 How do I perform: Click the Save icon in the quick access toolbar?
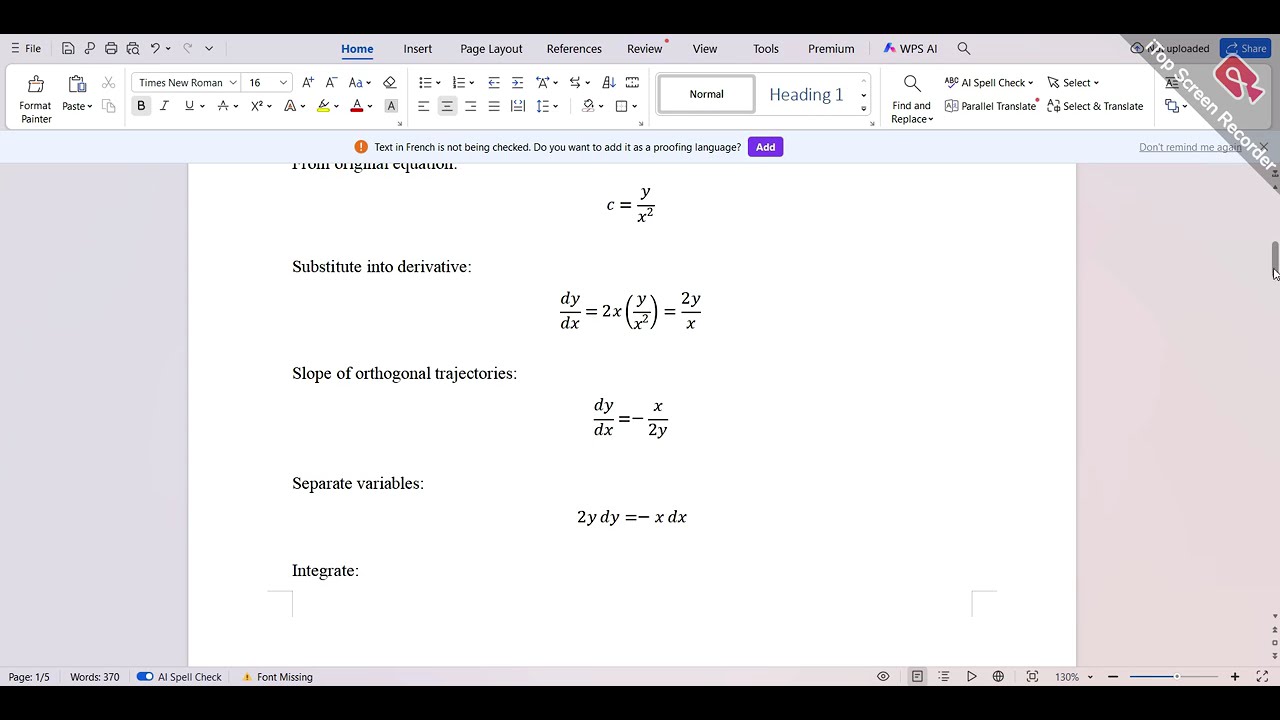tap(68, 48)
